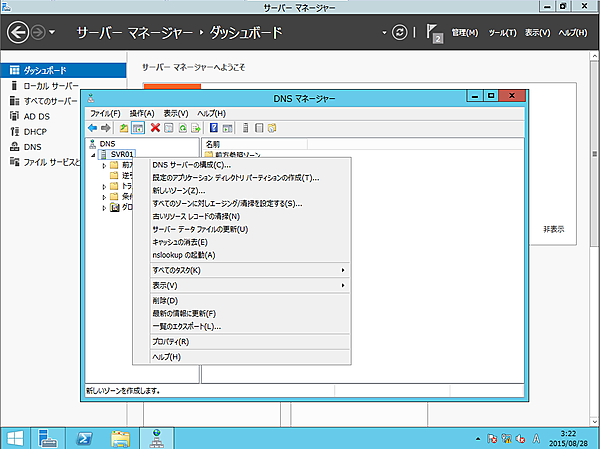
Task: Open the すべてのタスク(K) submenu
Action: pos(250,270)
